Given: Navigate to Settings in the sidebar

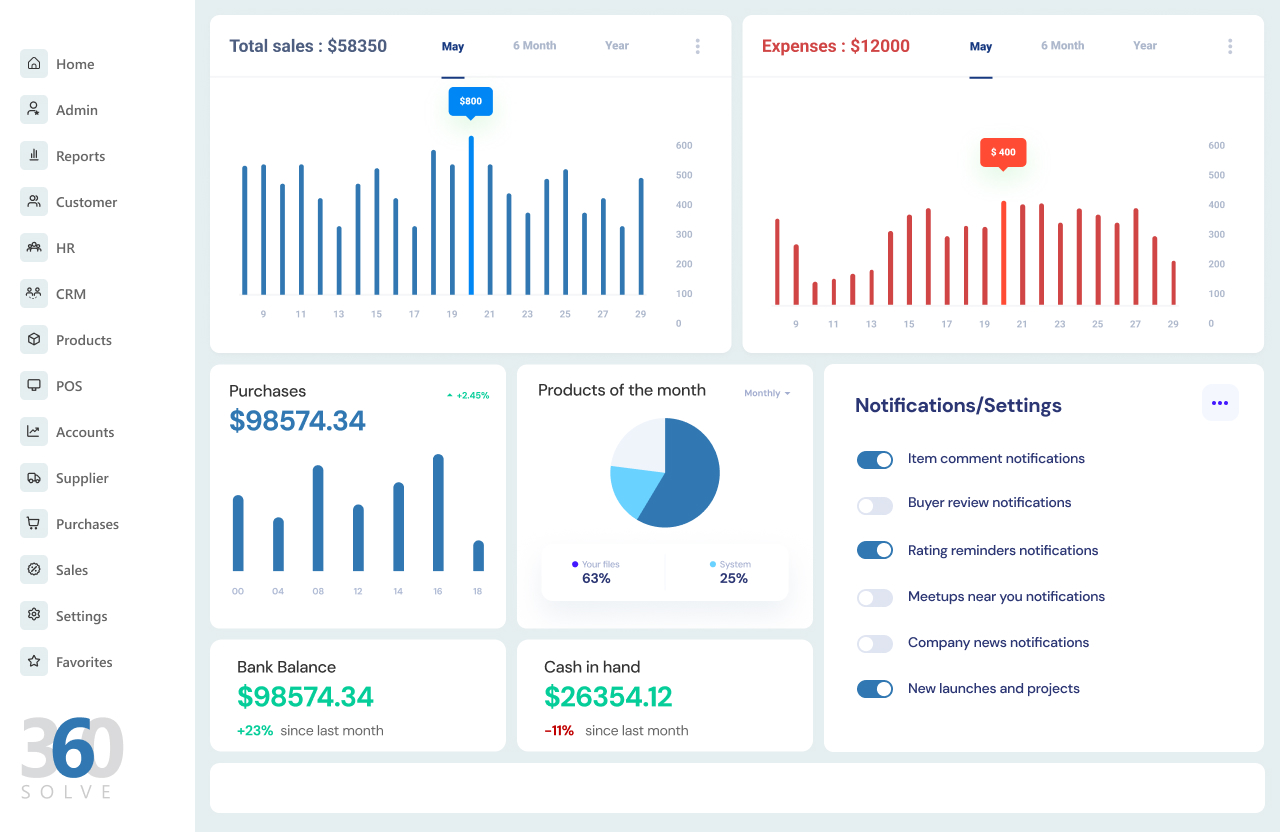Looking at the screenshot, I should [x=33, y=615].
